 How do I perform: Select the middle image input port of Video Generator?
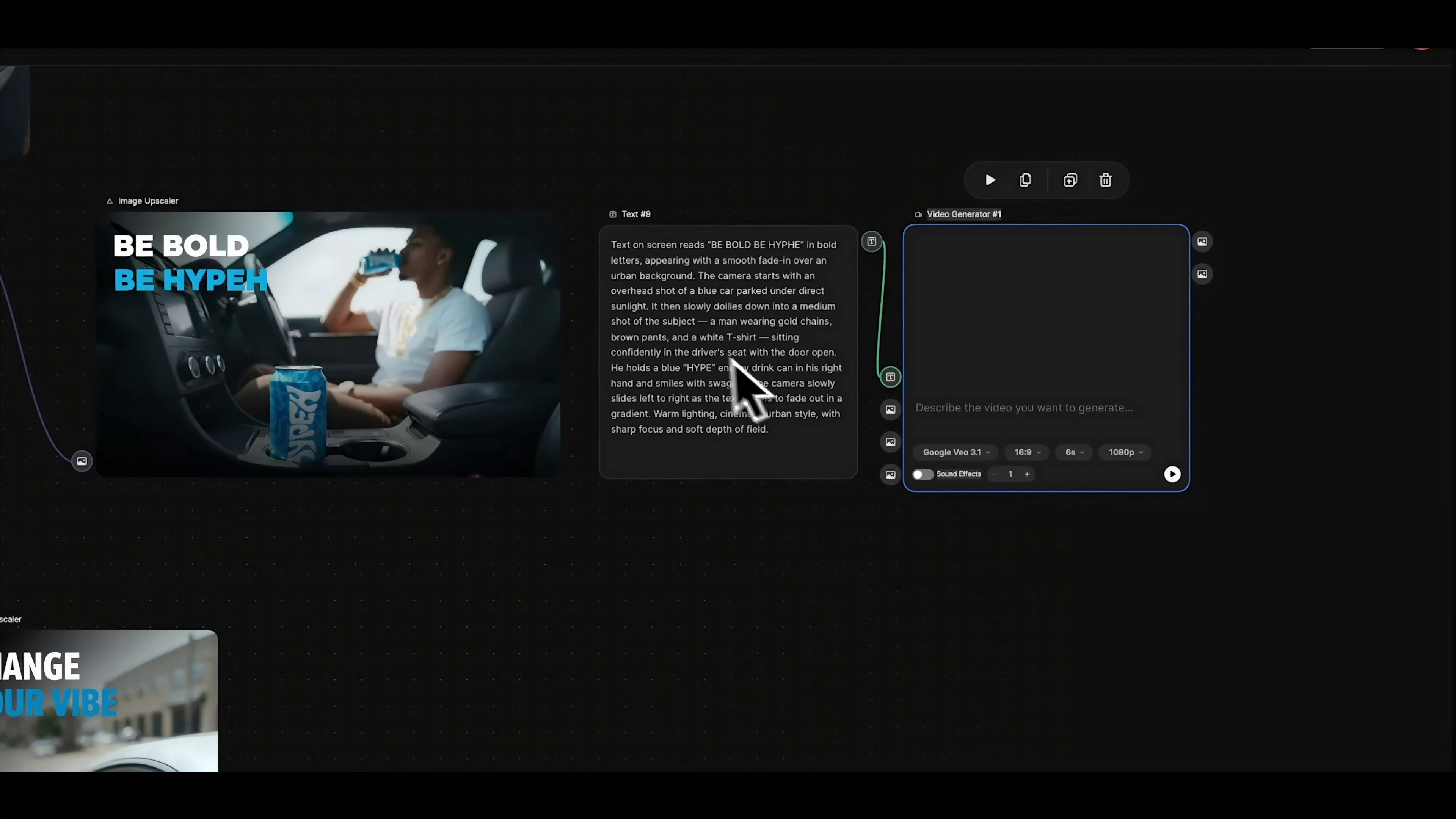[x=890, y=442]
